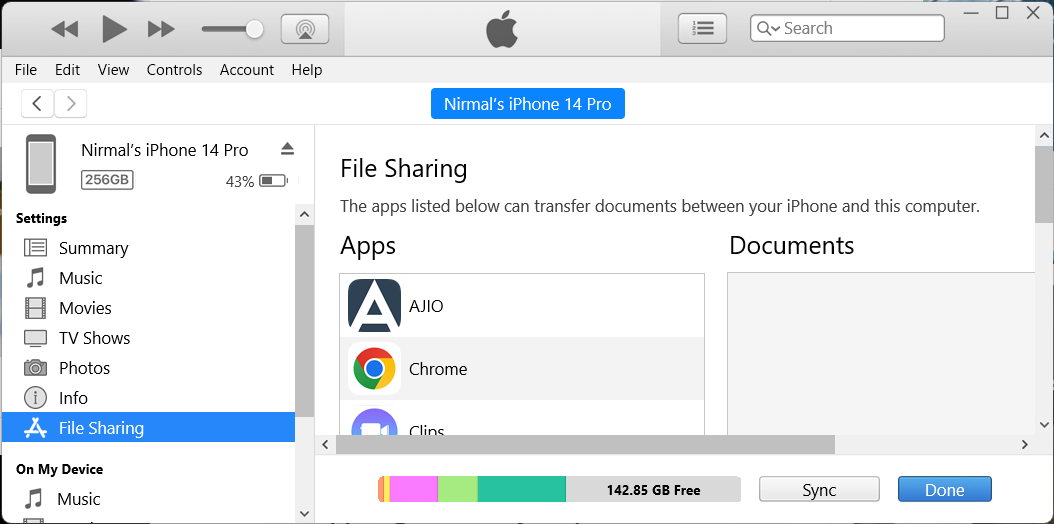This screenshot has width=1054, height=524.
Task: Click the horizontal scrollbar thumb
Action: pyautogui.click(x=585, y=445)
